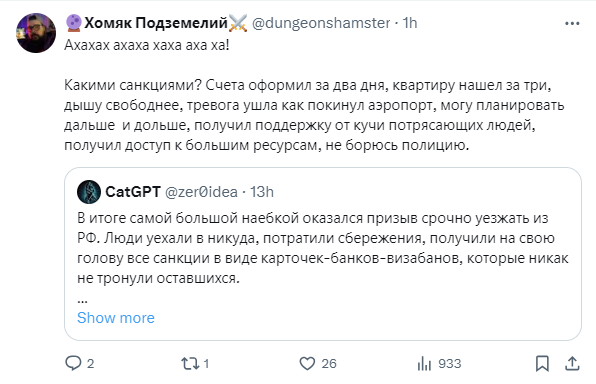596x384 pixels.
Task: Expand quoted tweet with Show more
Action: 116,318
